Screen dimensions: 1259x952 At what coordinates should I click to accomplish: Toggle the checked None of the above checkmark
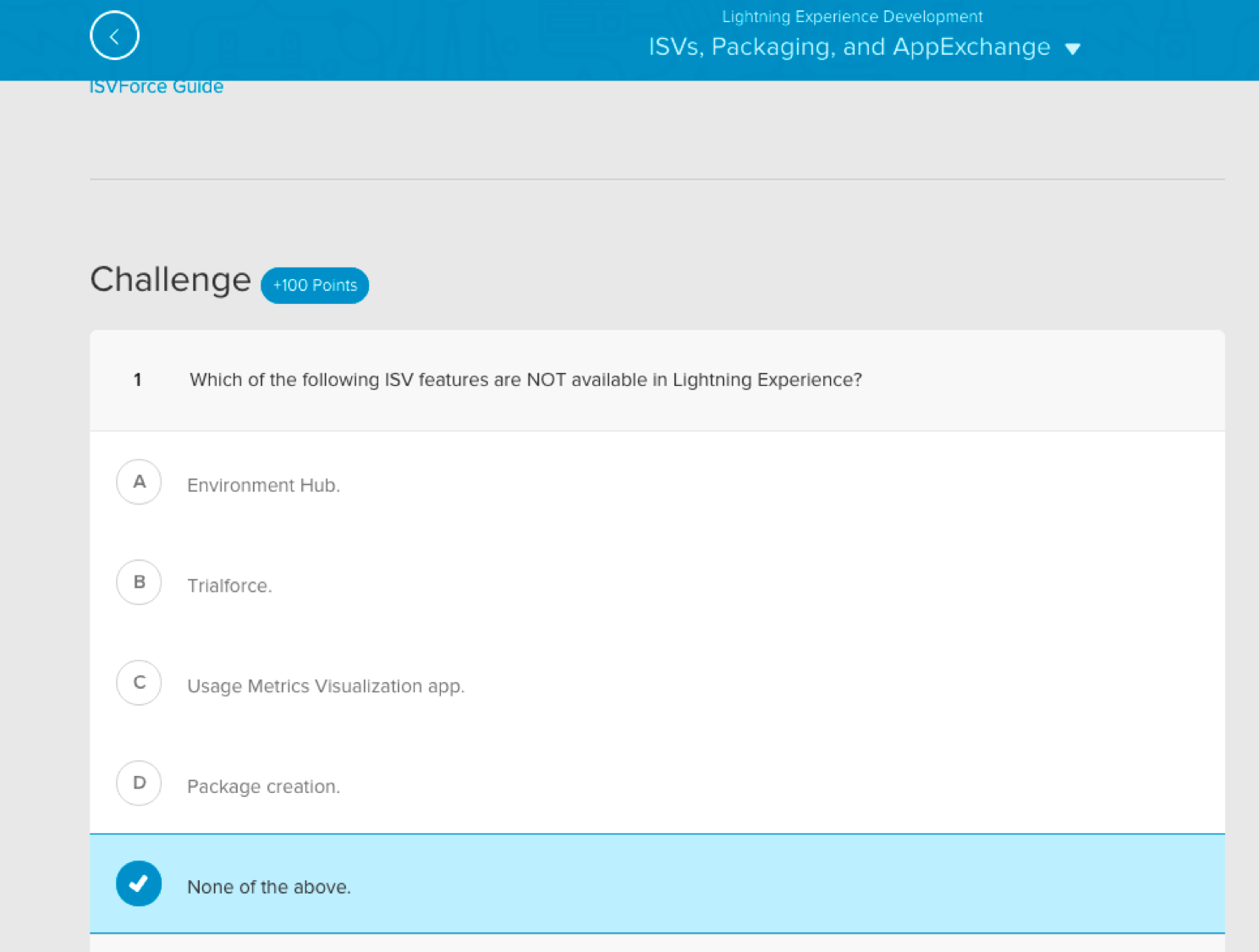139,883
